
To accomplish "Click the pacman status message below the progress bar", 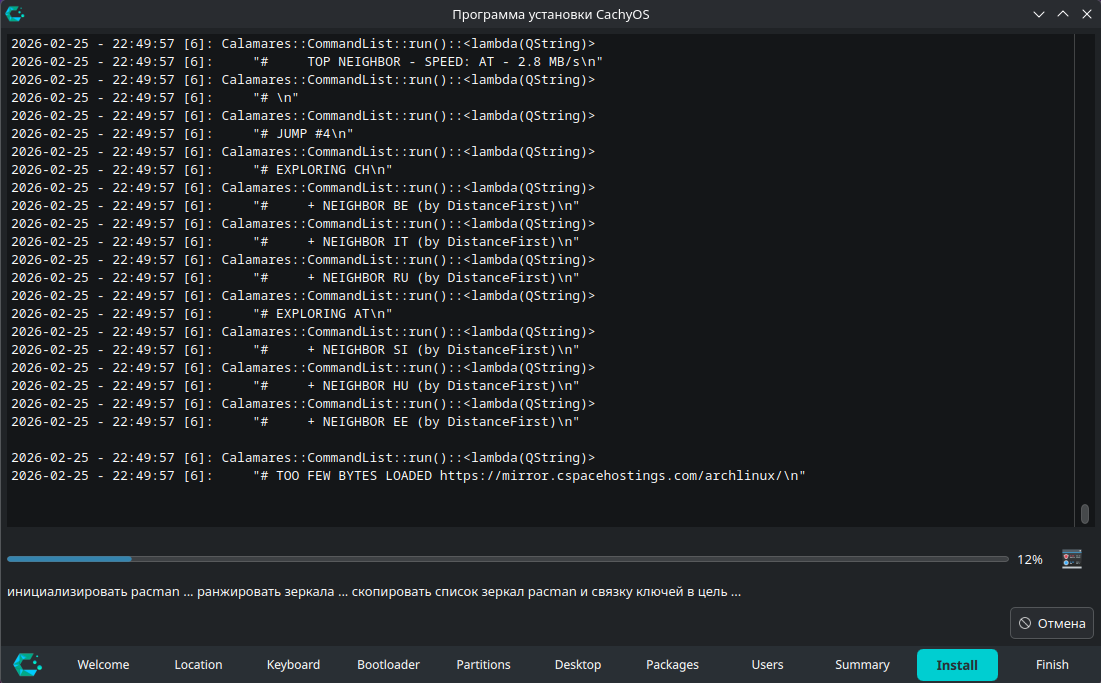I will tap(374, 591).
